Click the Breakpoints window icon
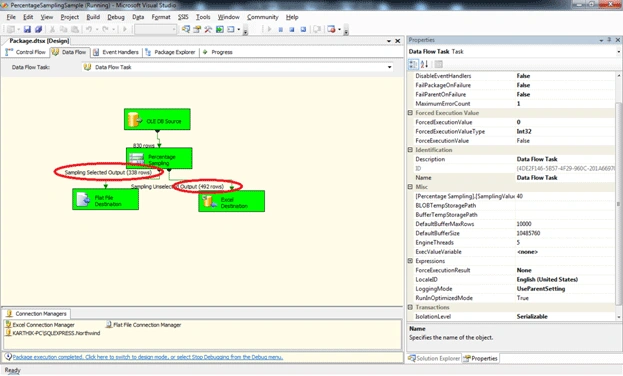This screenshot has height=376, width=623. (x=331, y=29)
